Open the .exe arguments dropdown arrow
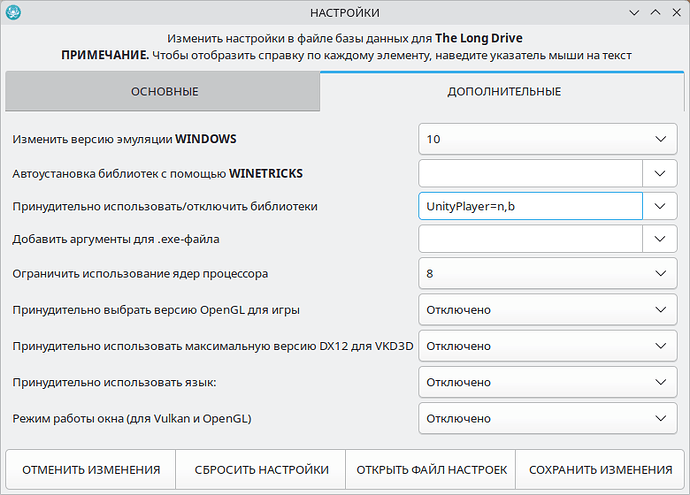 tap(659, 239)
